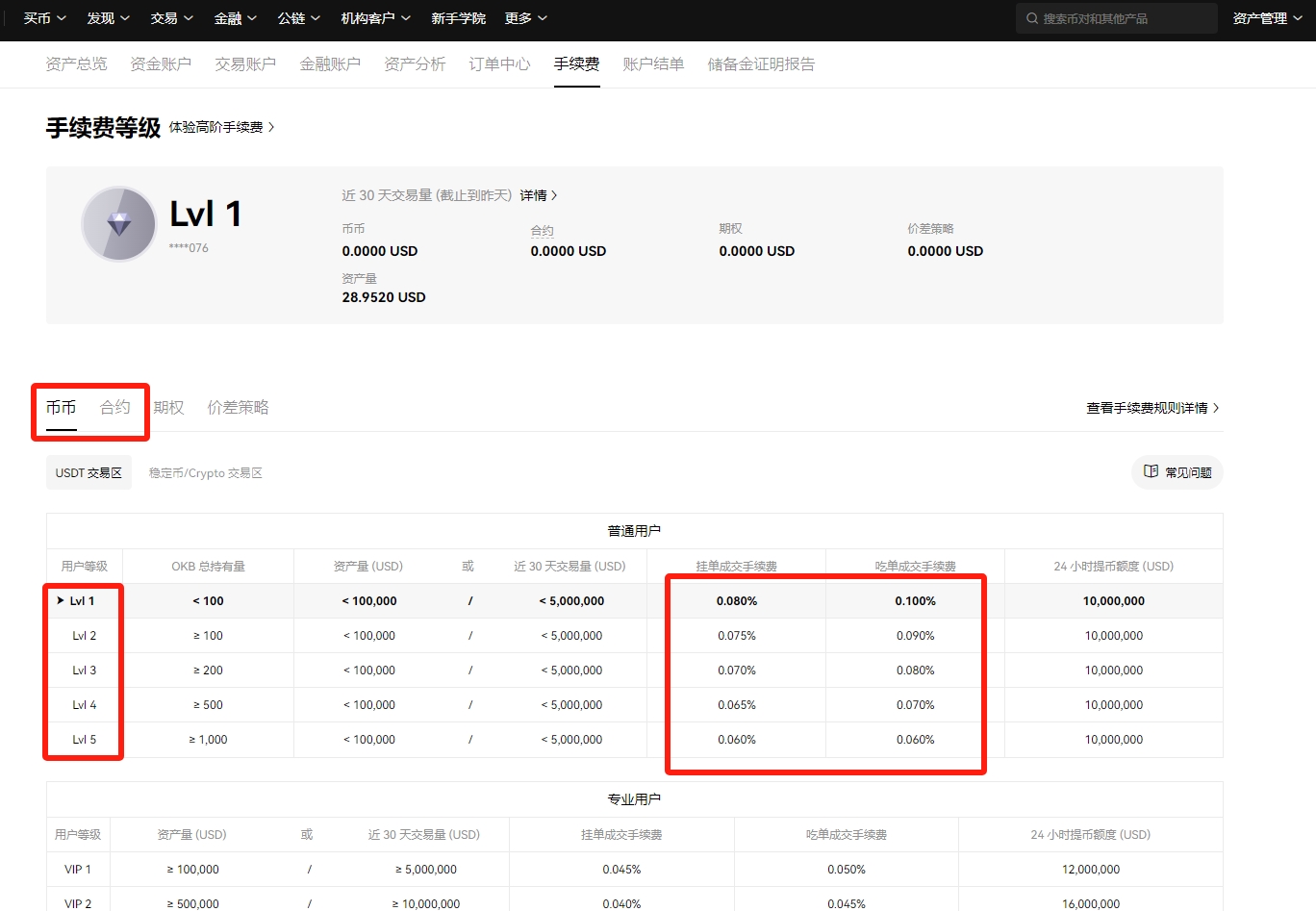Click the Lvl 3 row label
The width and height of the screenshot is (1316, 911).
85,671
